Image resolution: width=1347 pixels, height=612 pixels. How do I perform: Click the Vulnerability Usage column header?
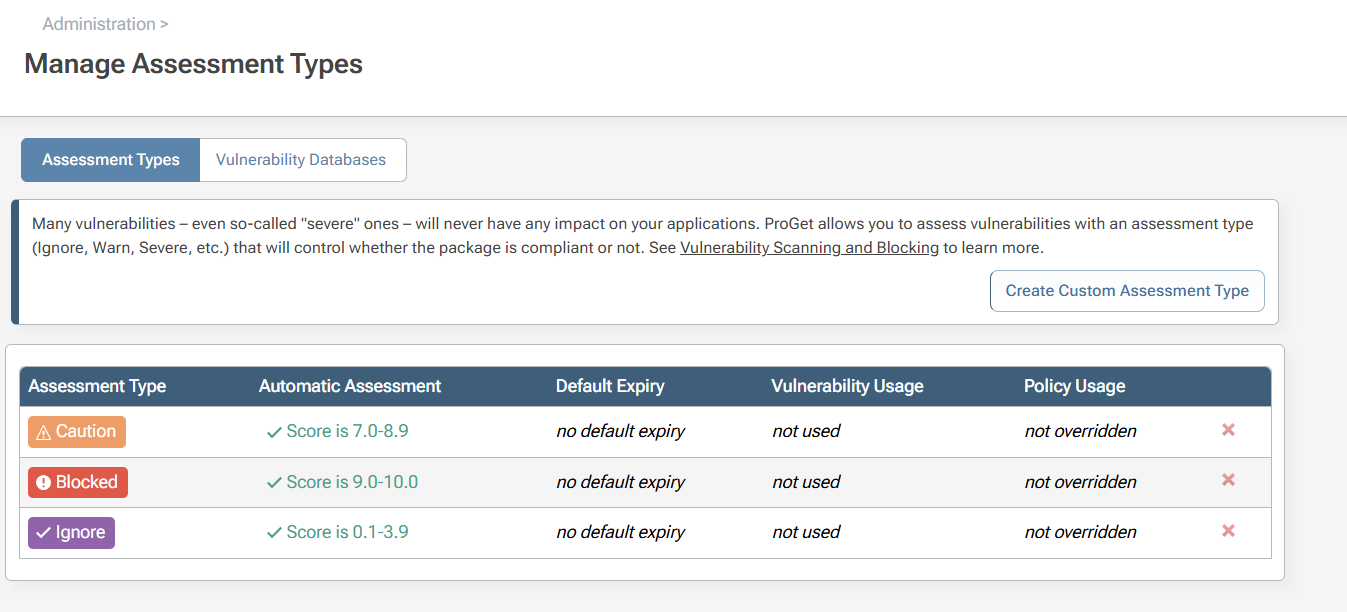click(847, 386)
